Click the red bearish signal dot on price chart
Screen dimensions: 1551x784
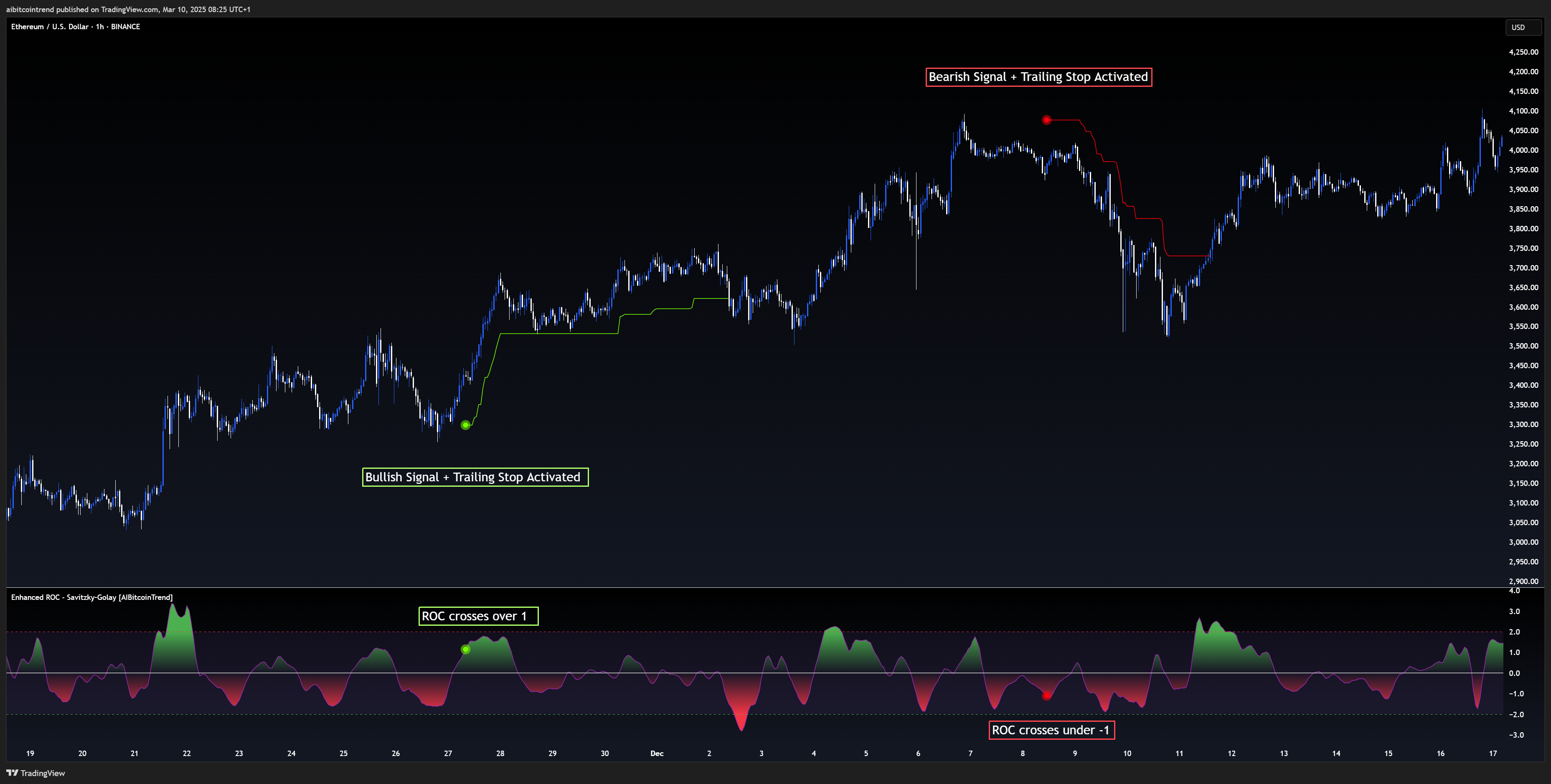point(1046,120)
